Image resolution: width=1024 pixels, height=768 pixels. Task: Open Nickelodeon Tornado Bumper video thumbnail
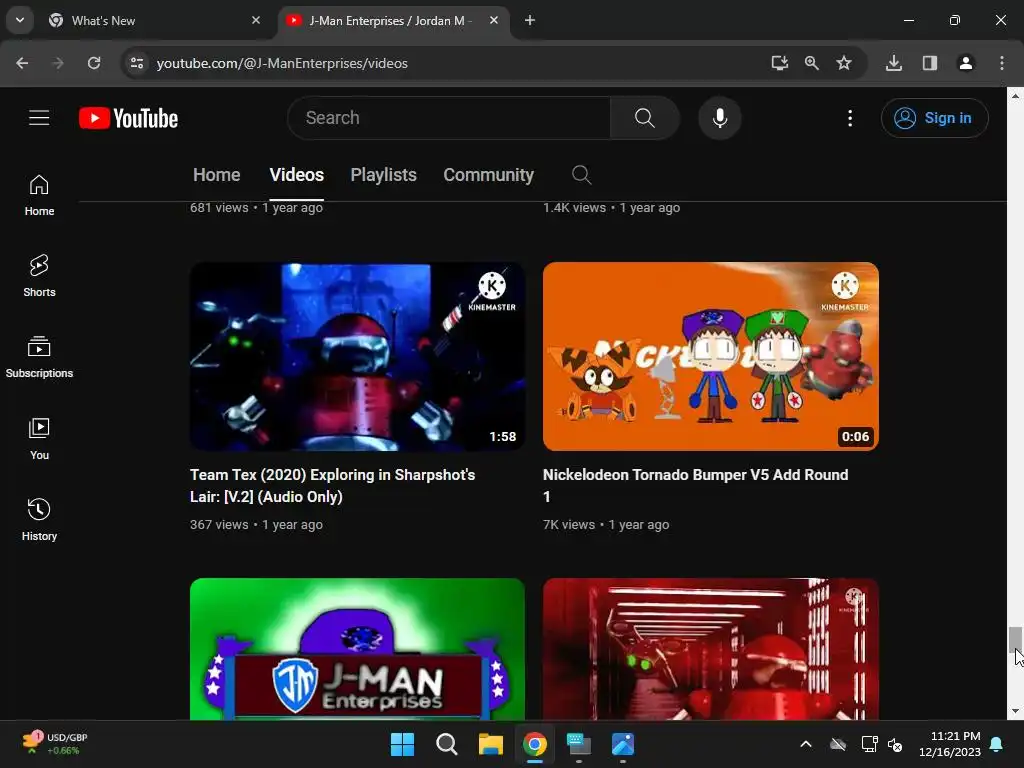click(x=711, y=357)
